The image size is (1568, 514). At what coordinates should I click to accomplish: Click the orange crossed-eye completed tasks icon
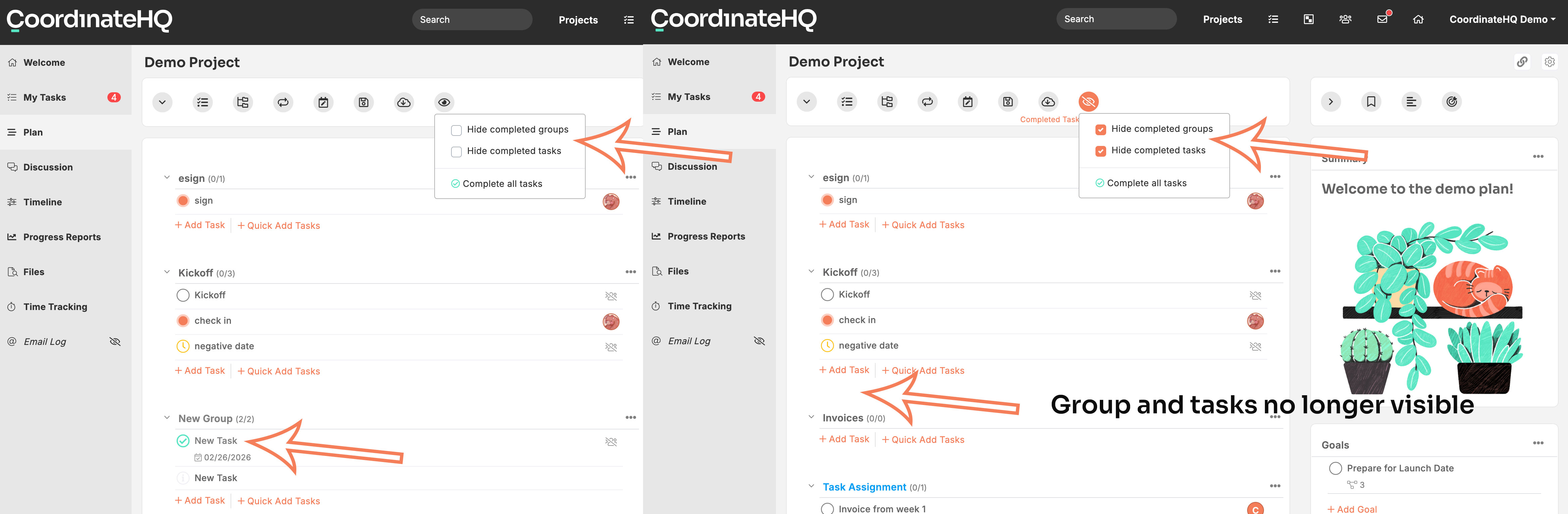click(1088, 102)
